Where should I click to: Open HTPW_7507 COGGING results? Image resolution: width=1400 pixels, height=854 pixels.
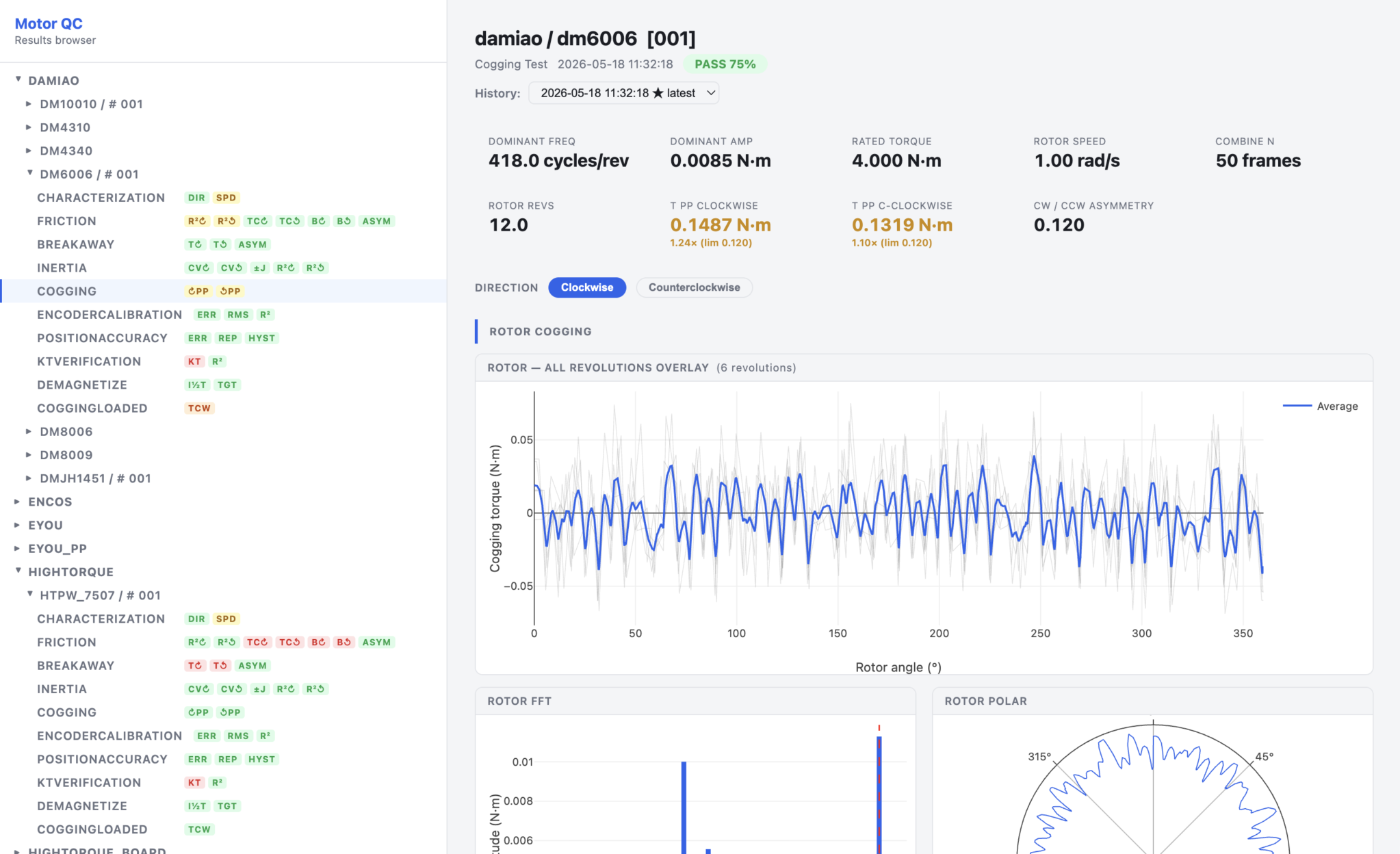pos(66,712)
